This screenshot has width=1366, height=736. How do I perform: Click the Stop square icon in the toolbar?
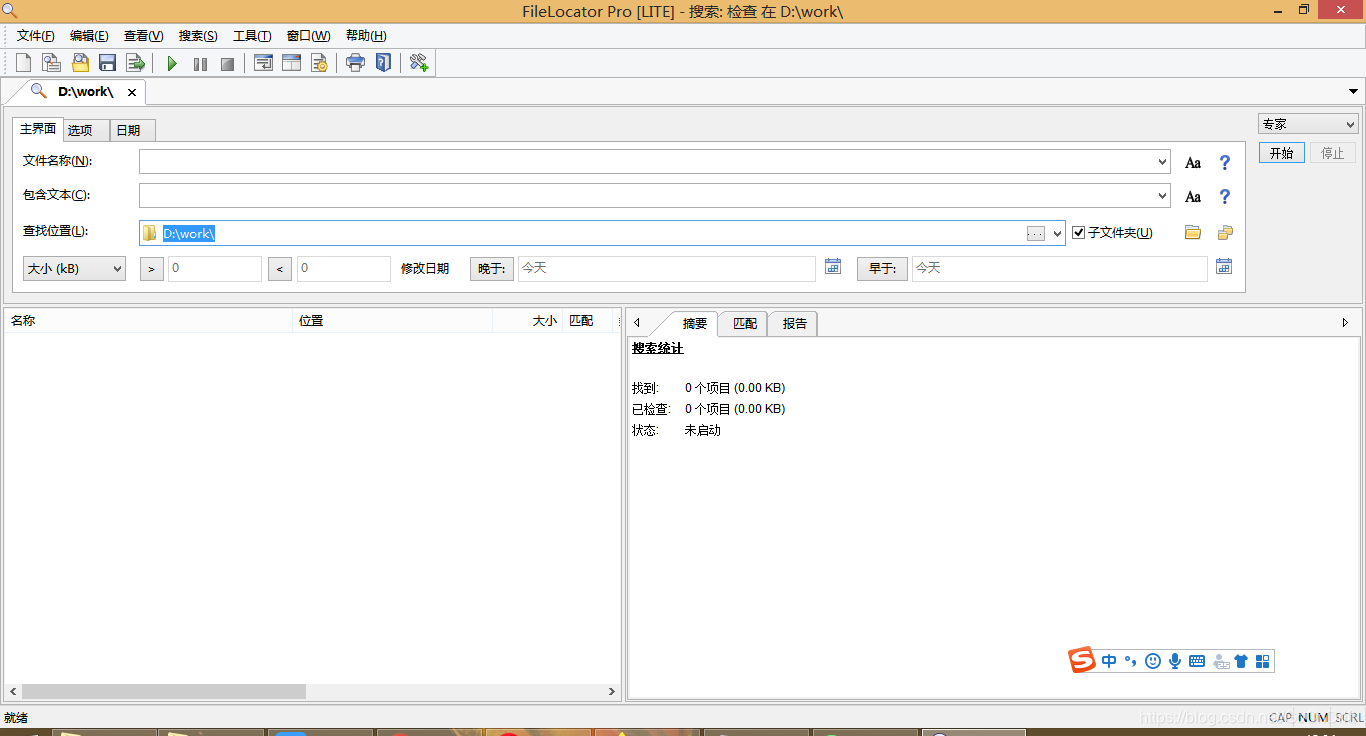(x=228, y=64)
